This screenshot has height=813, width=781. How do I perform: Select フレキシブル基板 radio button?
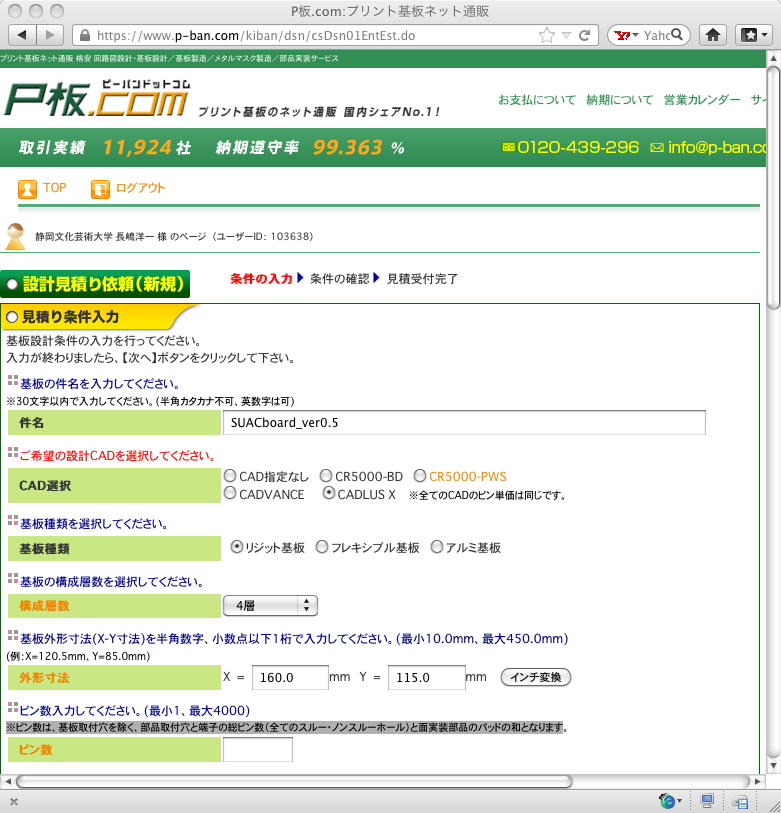coord(322,546)
